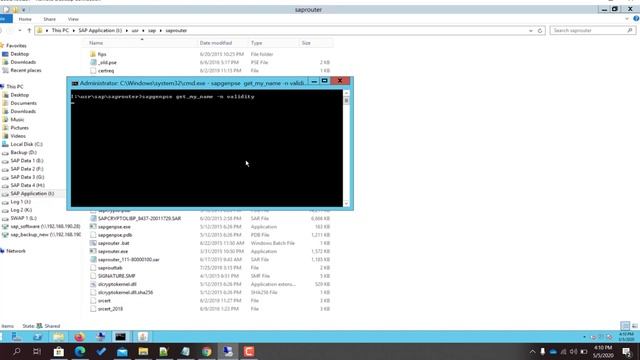Select Network in navigation pane
The height and width of the screenshot is (360, 640).
pos(16,251)
